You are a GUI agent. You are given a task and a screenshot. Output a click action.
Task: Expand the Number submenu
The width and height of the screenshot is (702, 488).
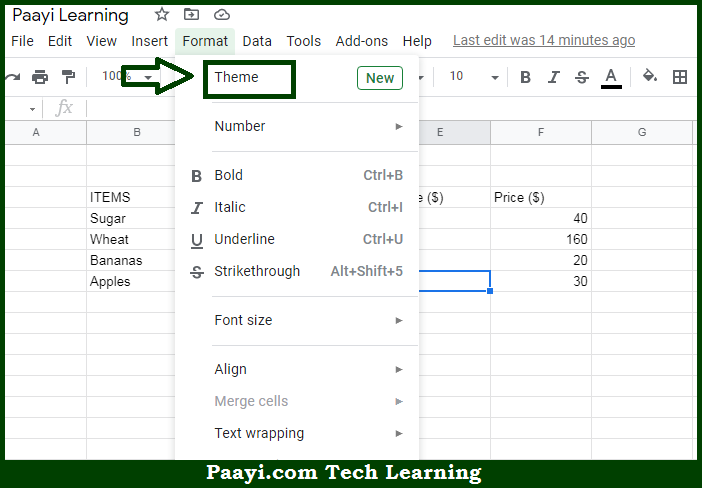(x=297, y=126)
